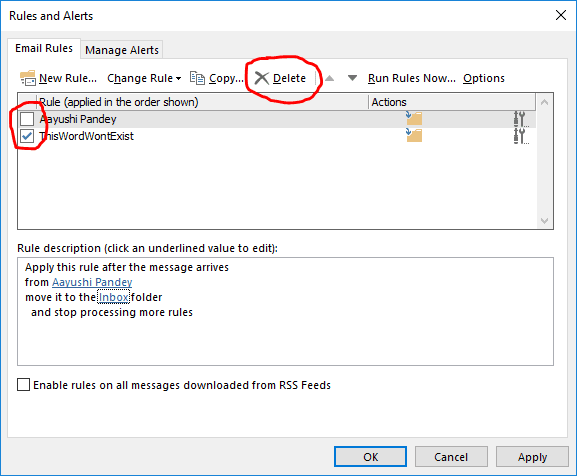Close the Rules and Alerts dialog
The height and width of the screenshot is (476, 577).
(560, 15)
